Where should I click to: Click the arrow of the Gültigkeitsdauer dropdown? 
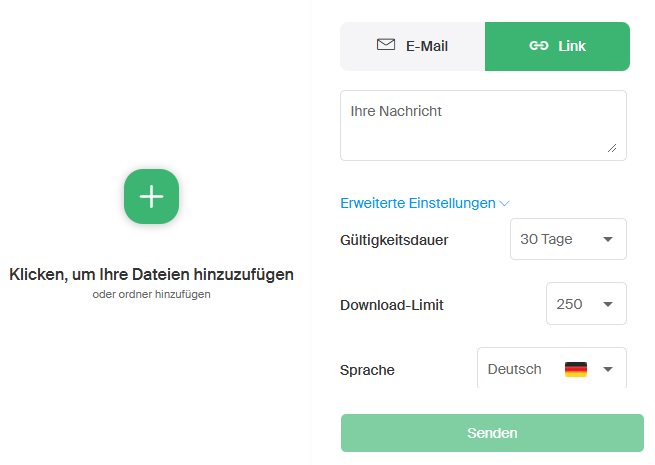tap(607, 239)
